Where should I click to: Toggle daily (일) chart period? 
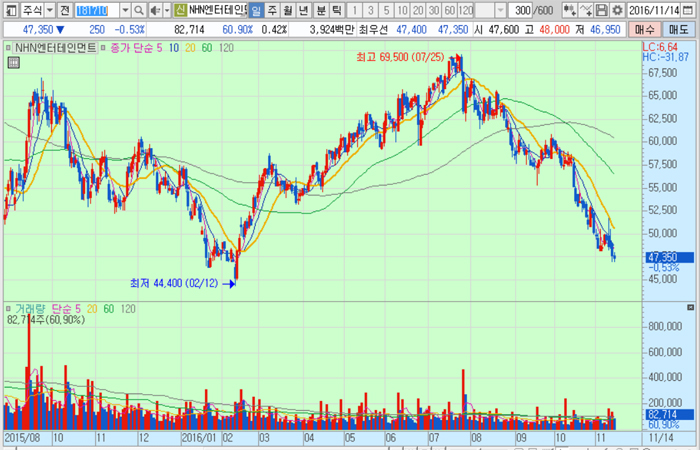[x=256, y=10]
